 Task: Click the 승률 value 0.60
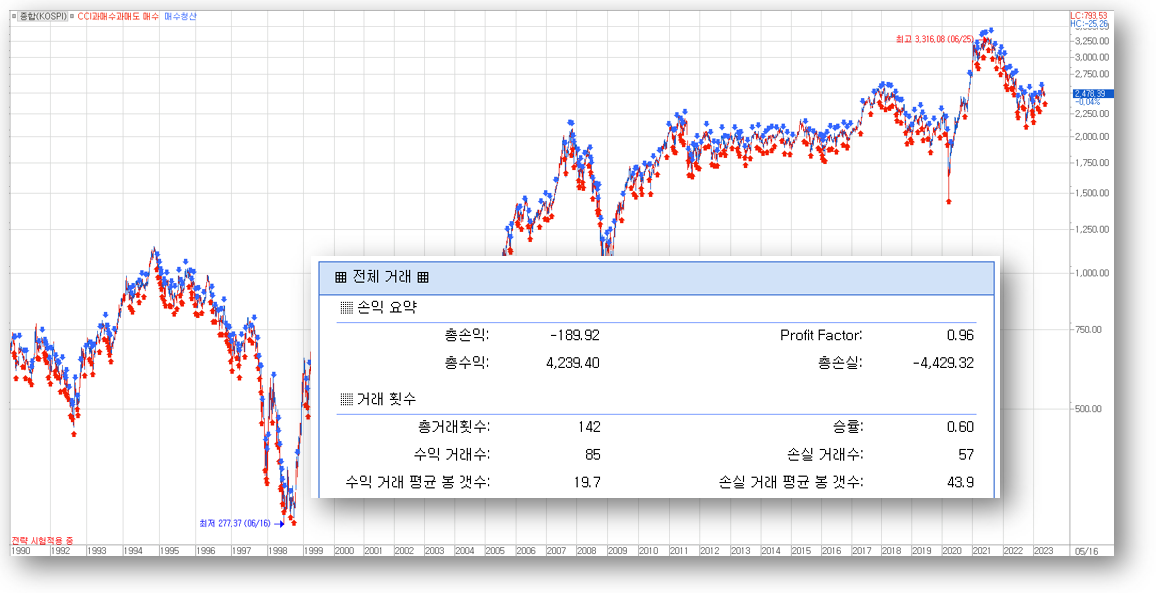[x=960, y=427]
